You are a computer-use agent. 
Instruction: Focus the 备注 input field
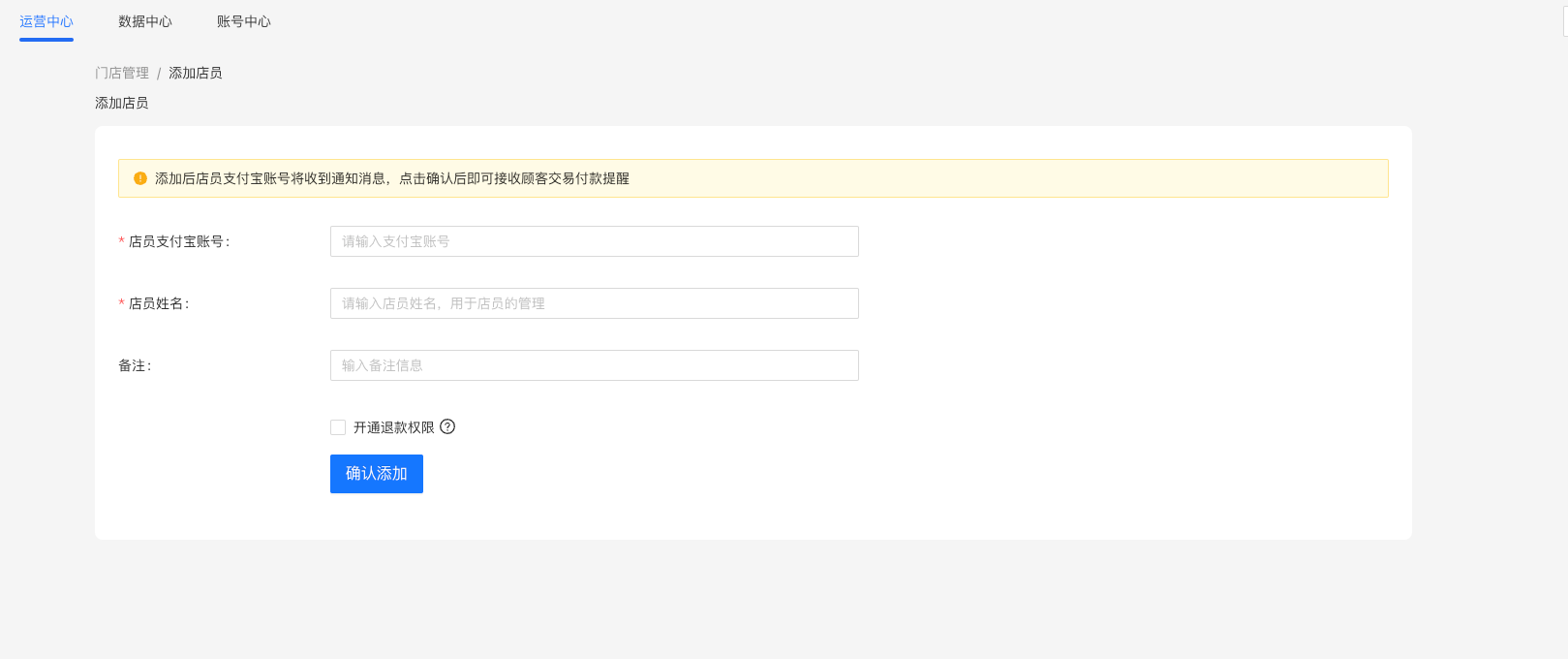(595, 365)
